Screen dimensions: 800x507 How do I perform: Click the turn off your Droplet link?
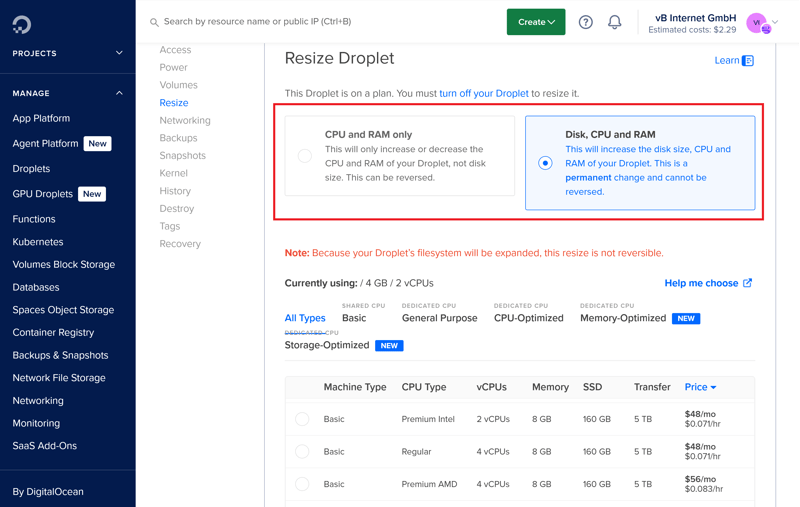pyautogui.click(x=484, y=93)
